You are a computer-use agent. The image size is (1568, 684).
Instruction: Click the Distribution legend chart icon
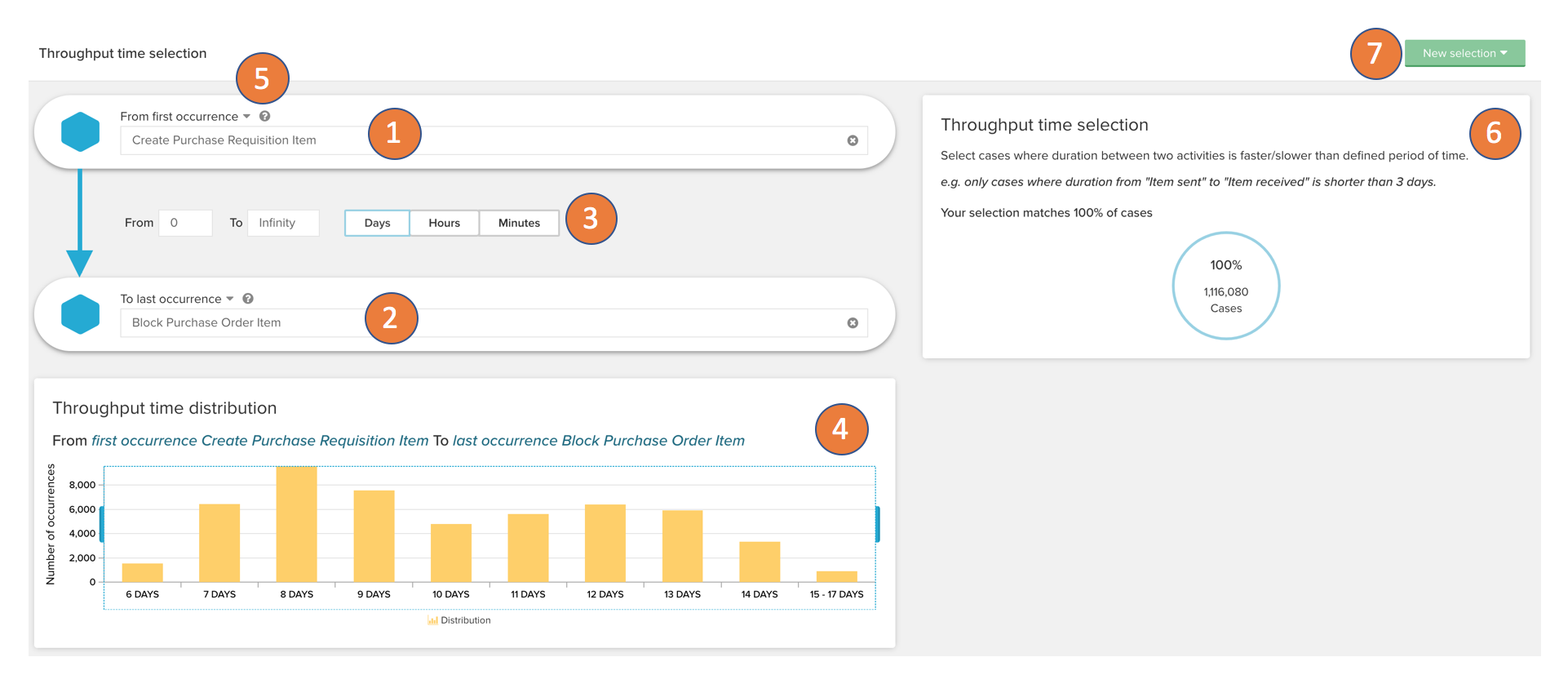(432, 621)
